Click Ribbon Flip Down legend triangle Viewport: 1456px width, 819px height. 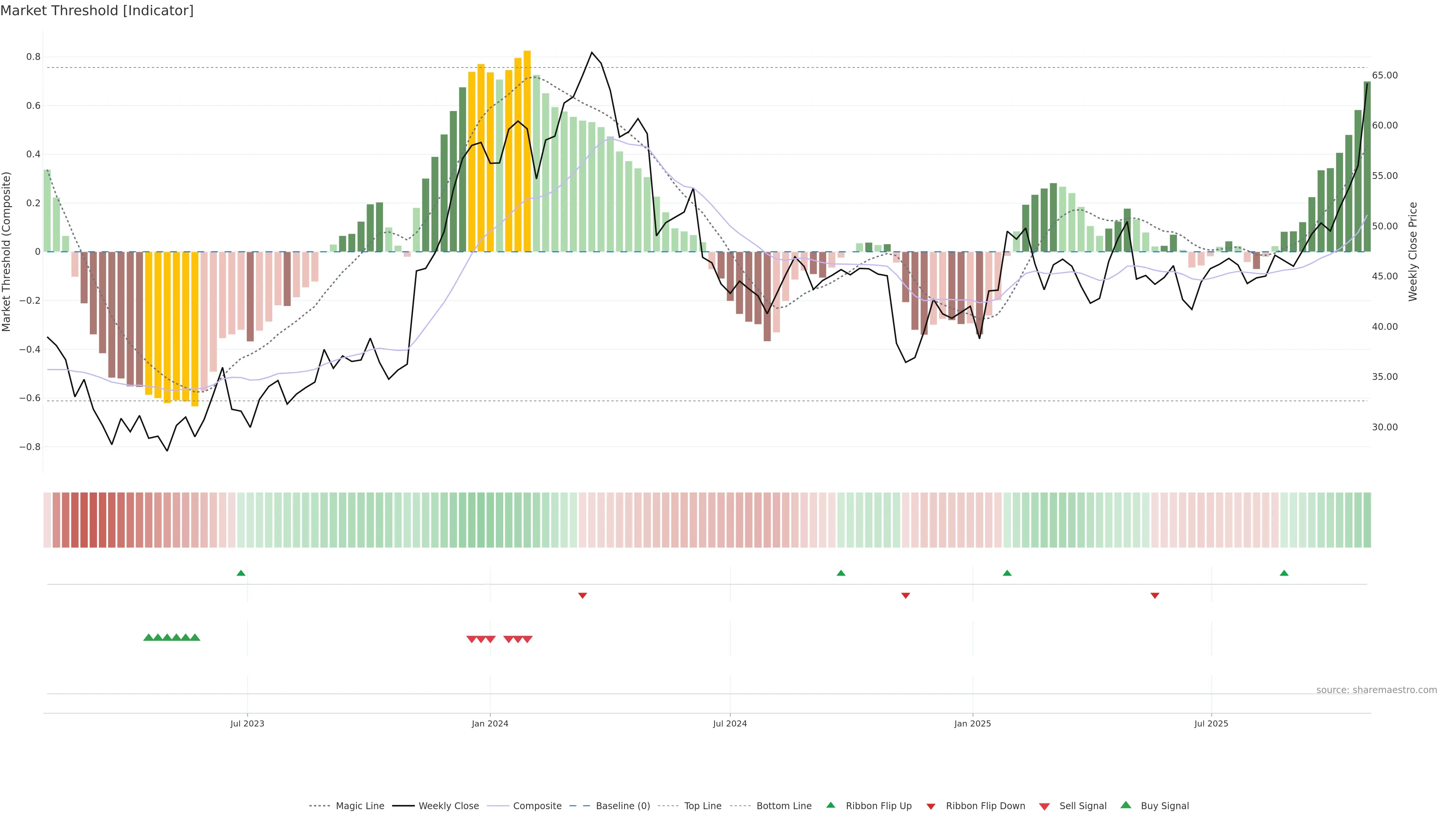point(931,806)
